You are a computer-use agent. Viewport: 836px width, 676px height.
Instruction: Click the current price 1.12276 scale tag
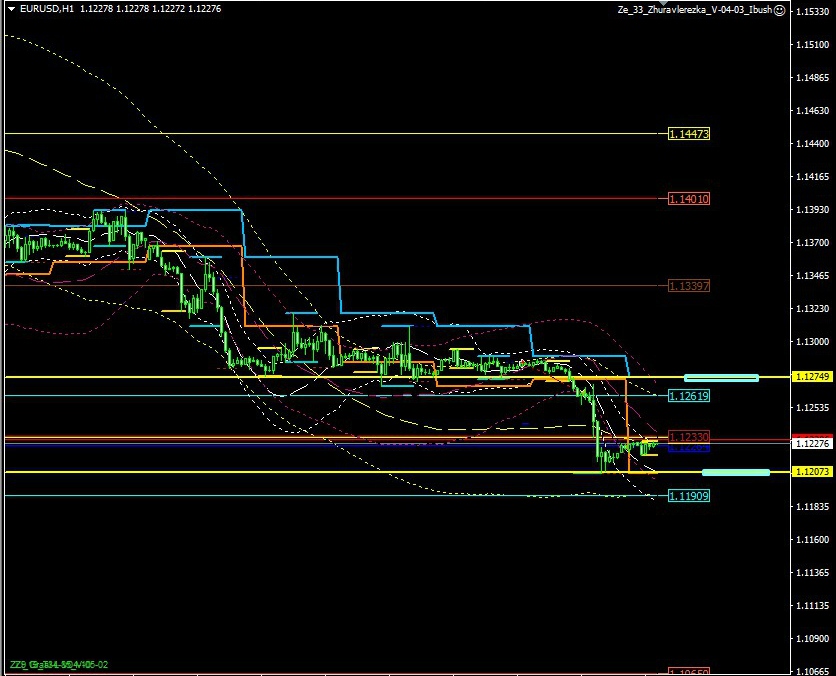(811, 443)
